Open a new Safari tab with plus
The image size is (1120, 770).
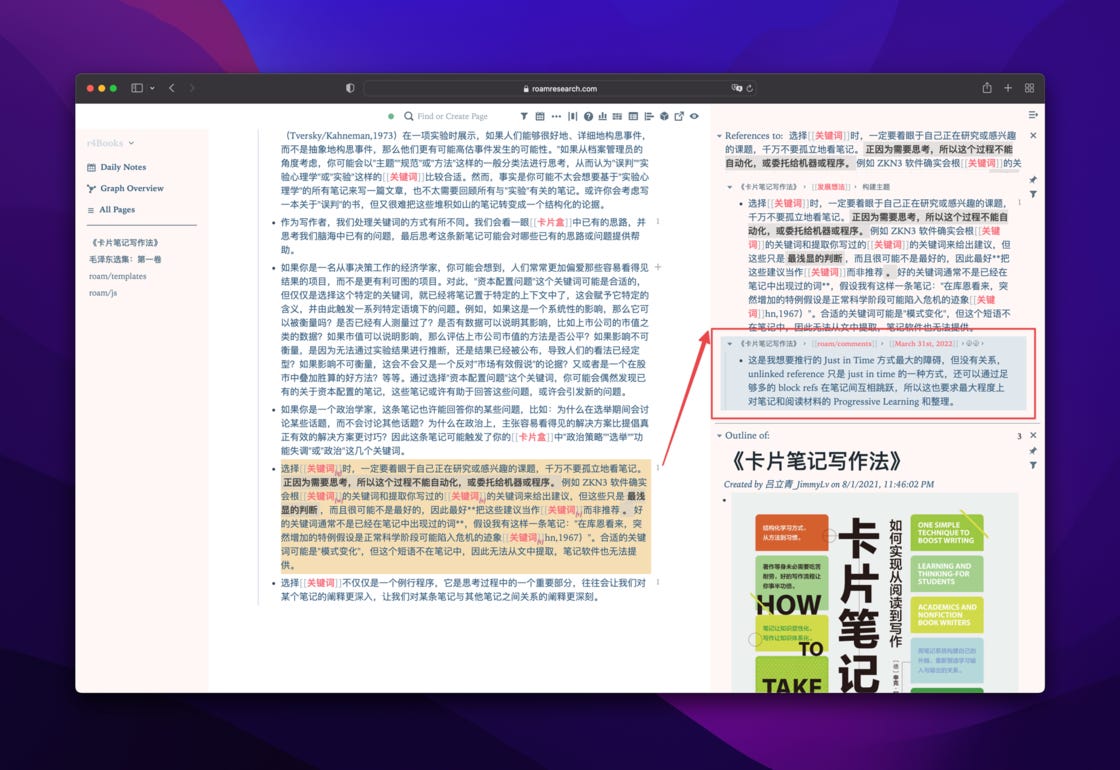pos(1008,88)
